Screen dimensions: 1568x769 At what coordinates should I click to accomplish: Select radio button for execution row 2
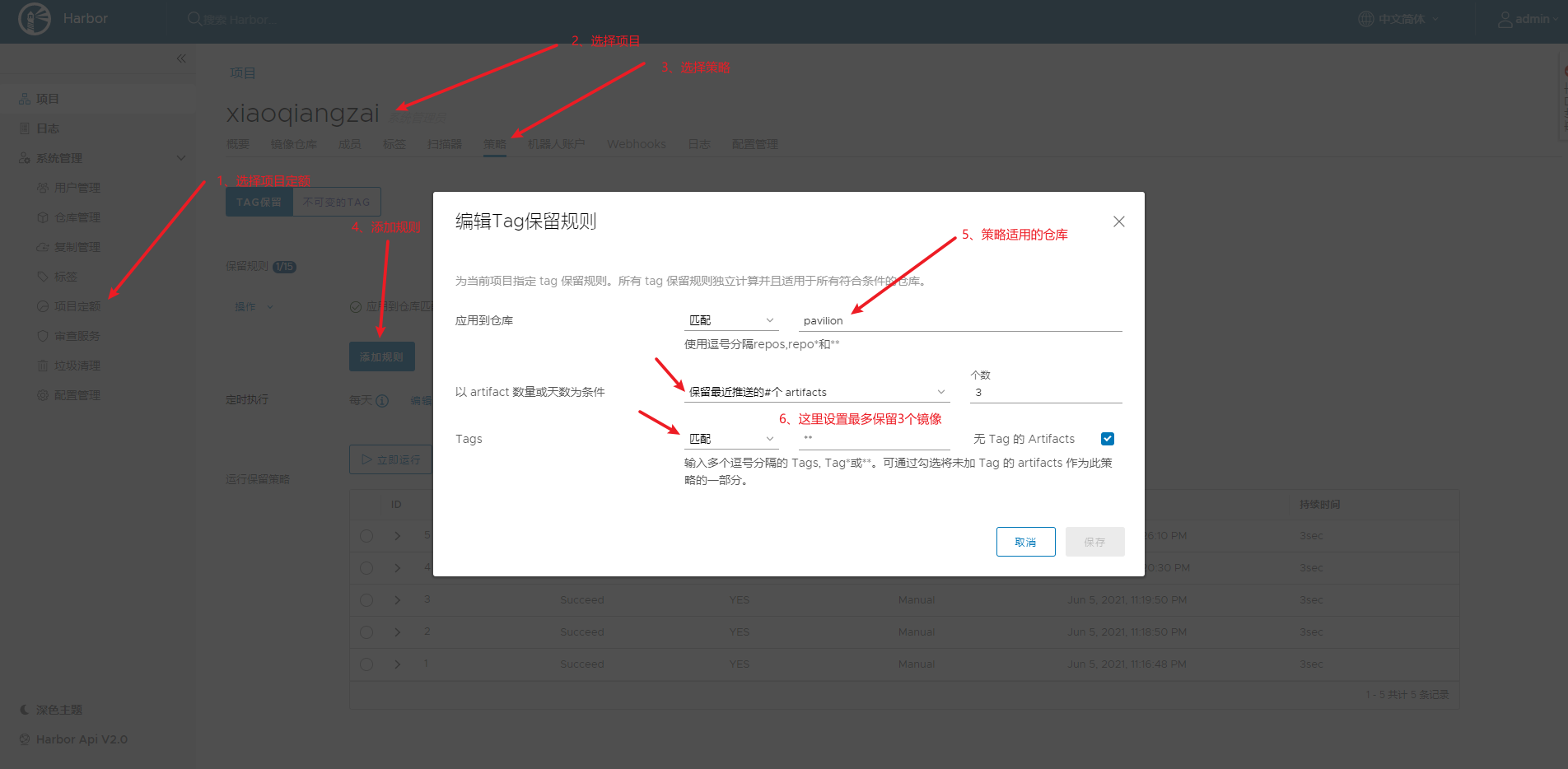click(366, 632)
